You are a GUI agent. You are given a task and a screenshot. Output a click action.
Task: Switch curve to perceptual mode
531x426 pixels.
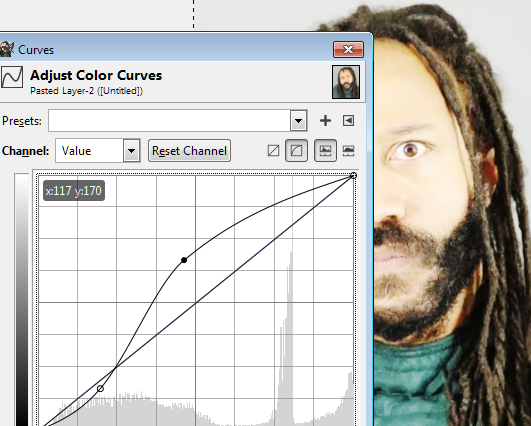[296, 151]
